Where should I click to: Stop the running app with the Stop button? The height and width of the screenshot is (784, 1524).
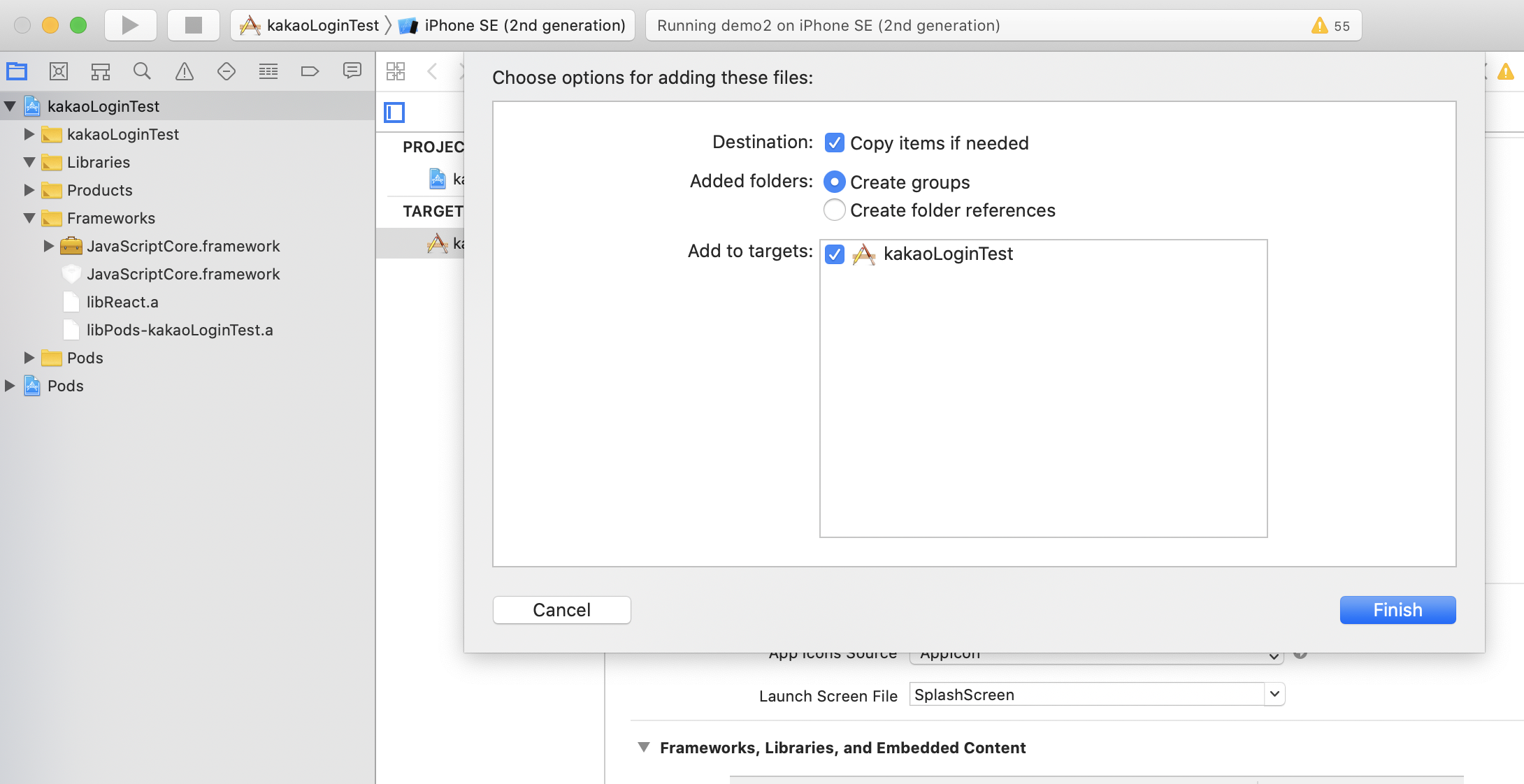click(193, 25)
